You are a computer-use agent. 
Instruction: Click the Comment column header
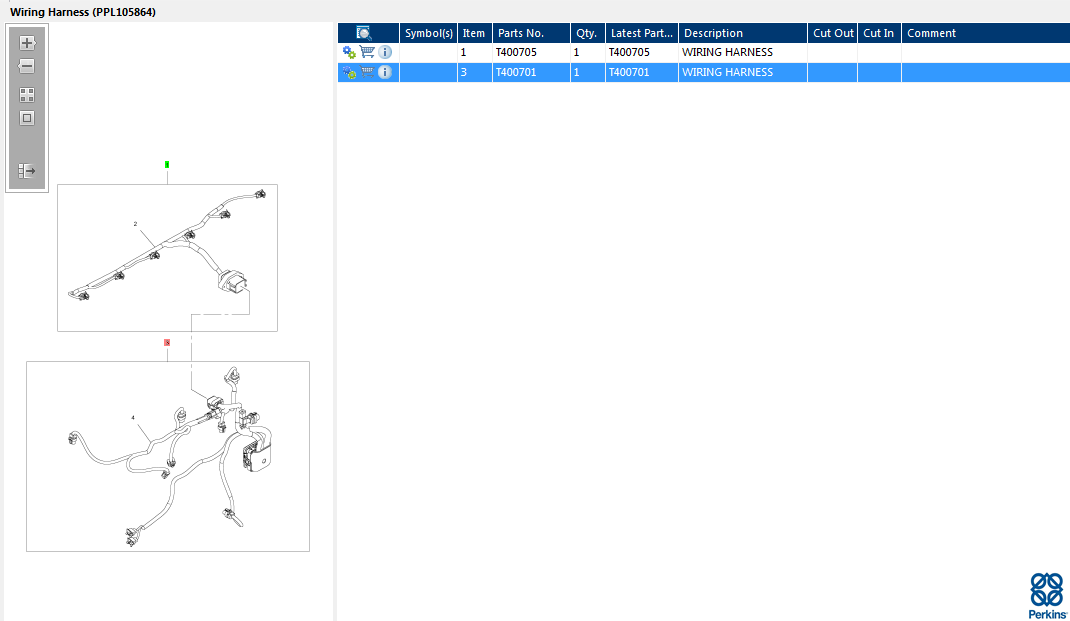(985, 33)
